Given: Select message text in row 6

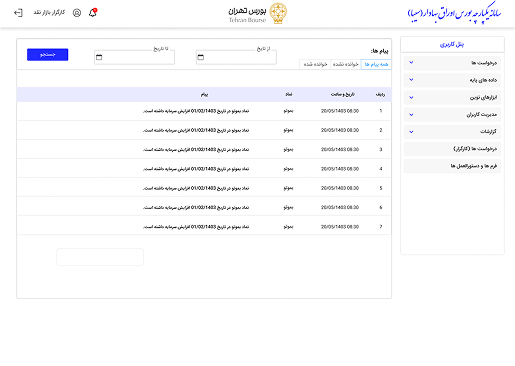Looking at the screenshot, I should point(196,208).
